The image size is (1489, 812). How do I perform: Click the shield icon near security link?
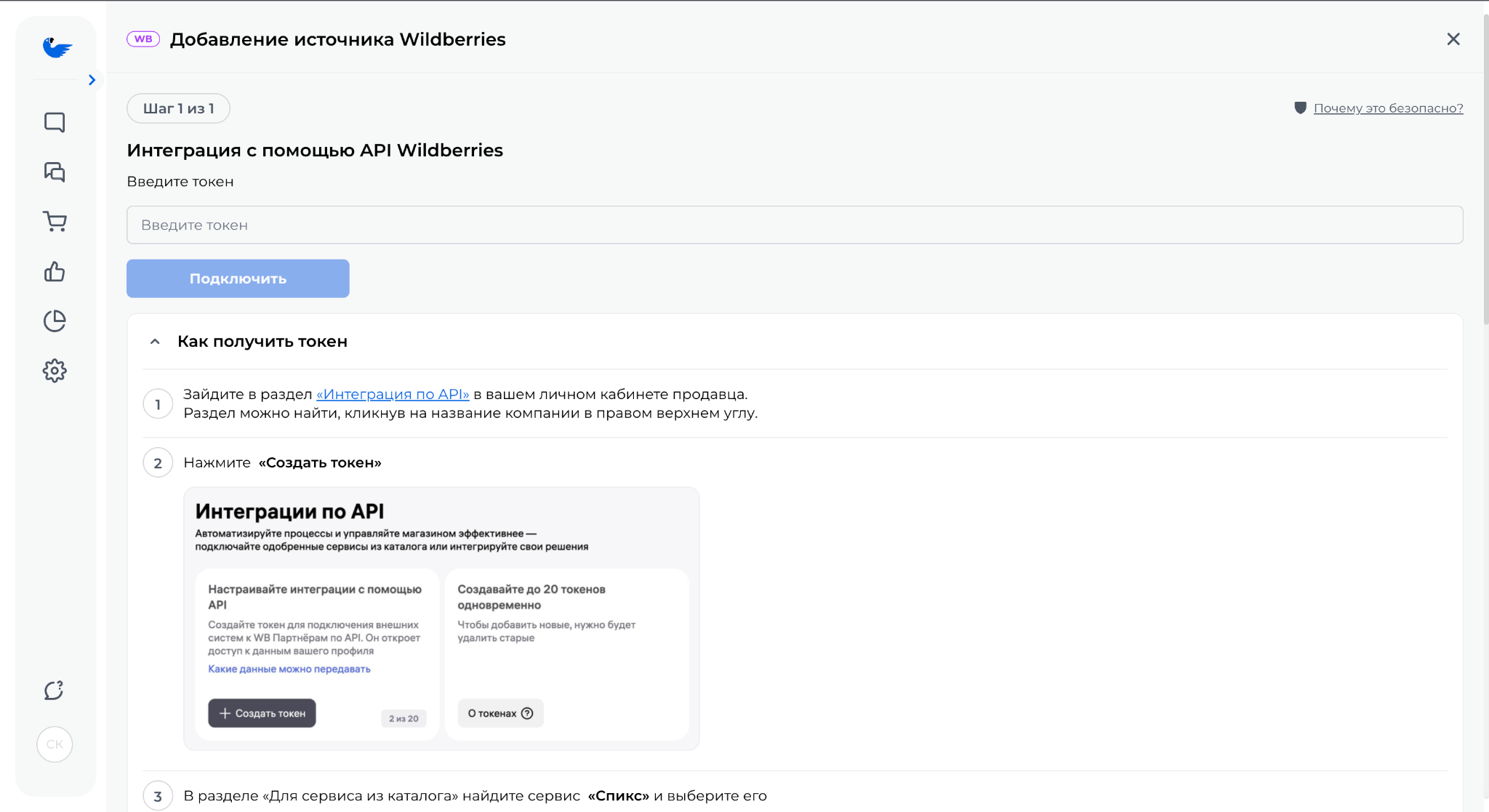coord(1301,108)
